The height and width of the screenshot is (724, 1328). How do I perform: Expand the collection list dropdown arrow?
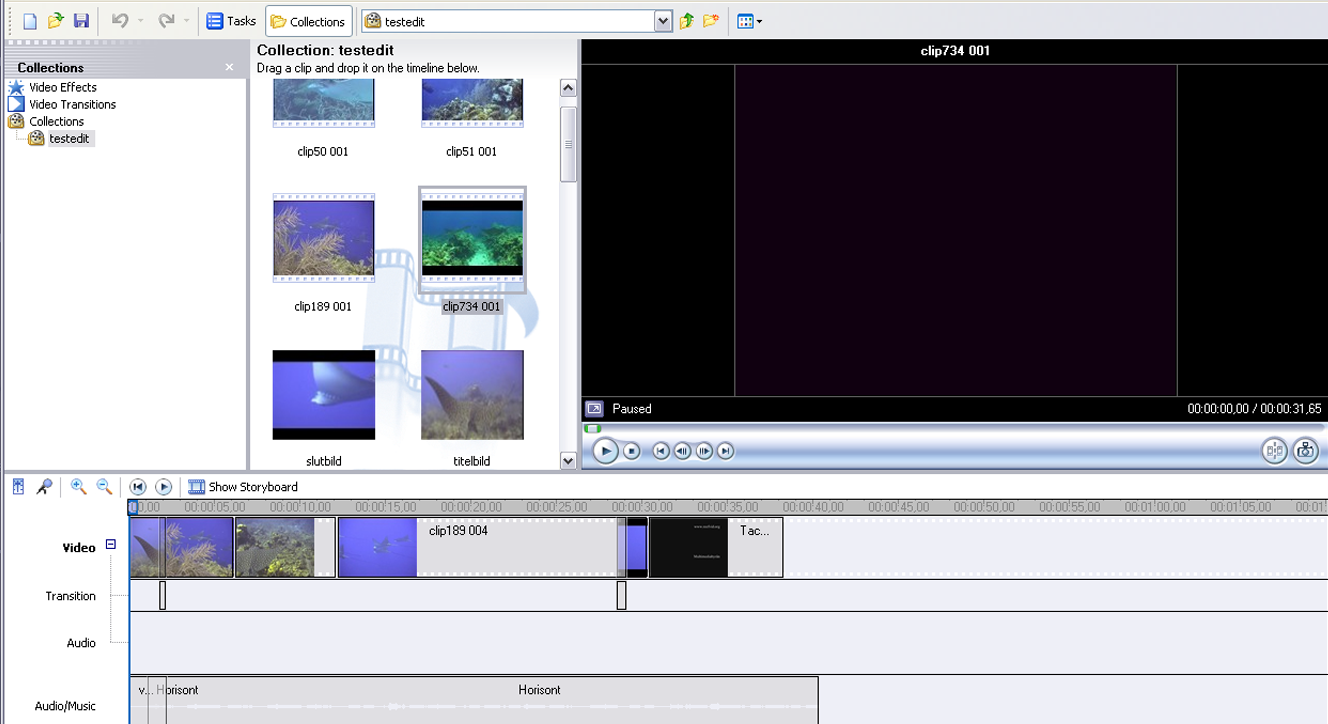coord(662,21)
